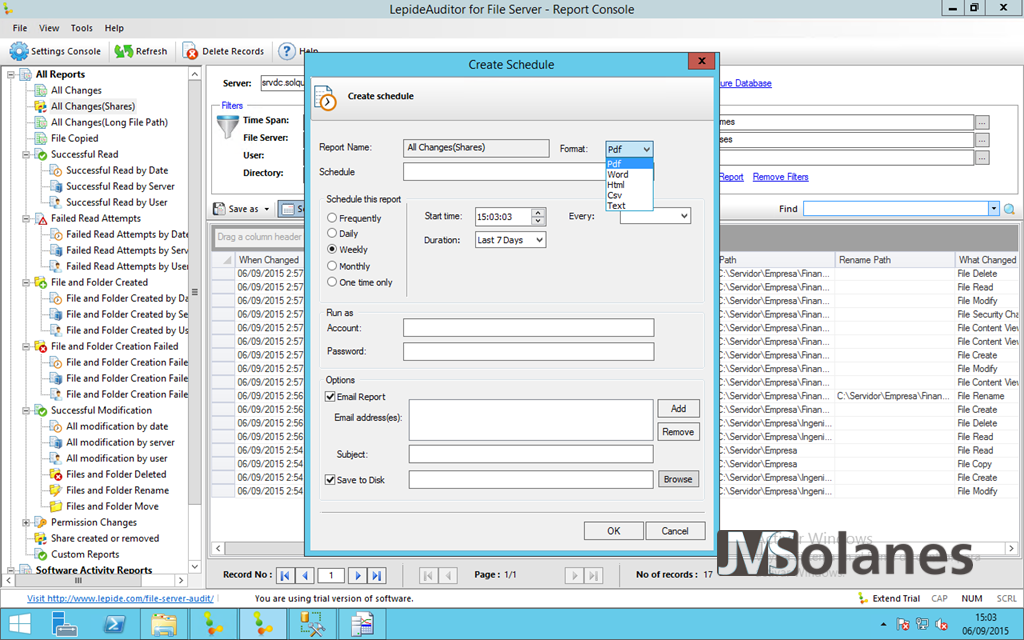Open File Explorer from taskbar
The width and height of the screenshot is (1024, 640).
(164, 624)
